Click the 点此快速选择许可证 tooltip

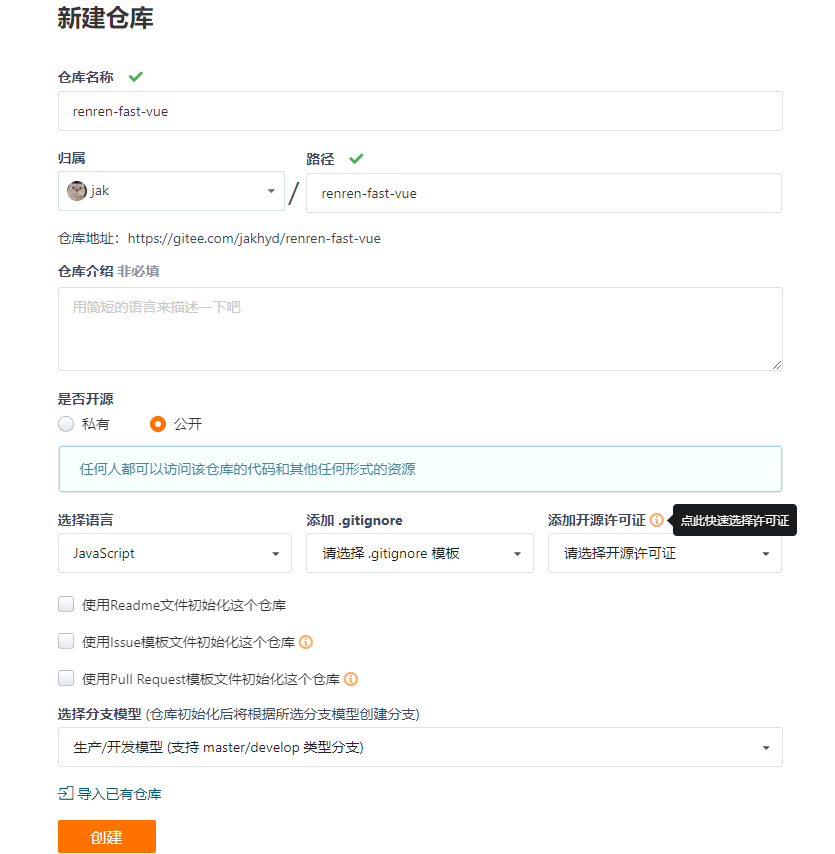point(735,520)
